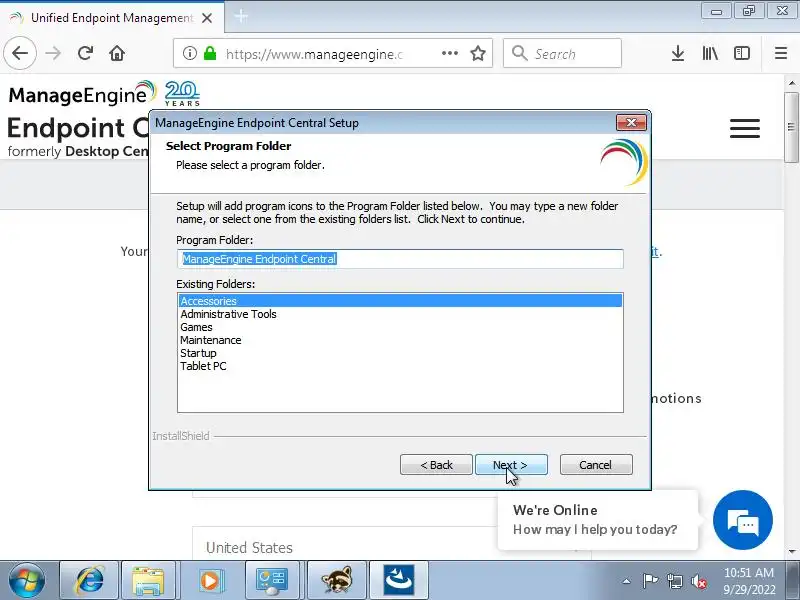Select Accessories in Existing Folders list
The width and height of the screenshot is (800, 600).
pos(400,301)
